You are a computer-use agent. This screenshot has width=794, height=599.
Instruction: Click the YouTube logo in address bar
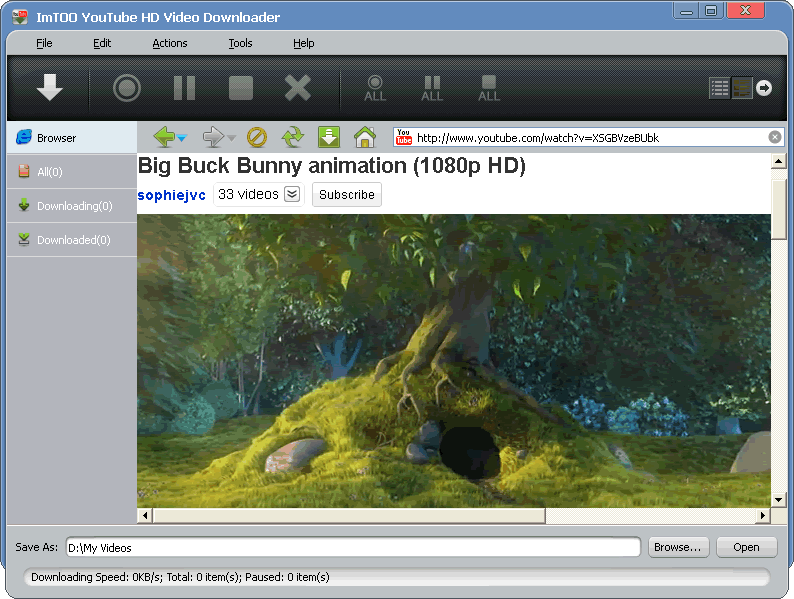coord(404,137)
